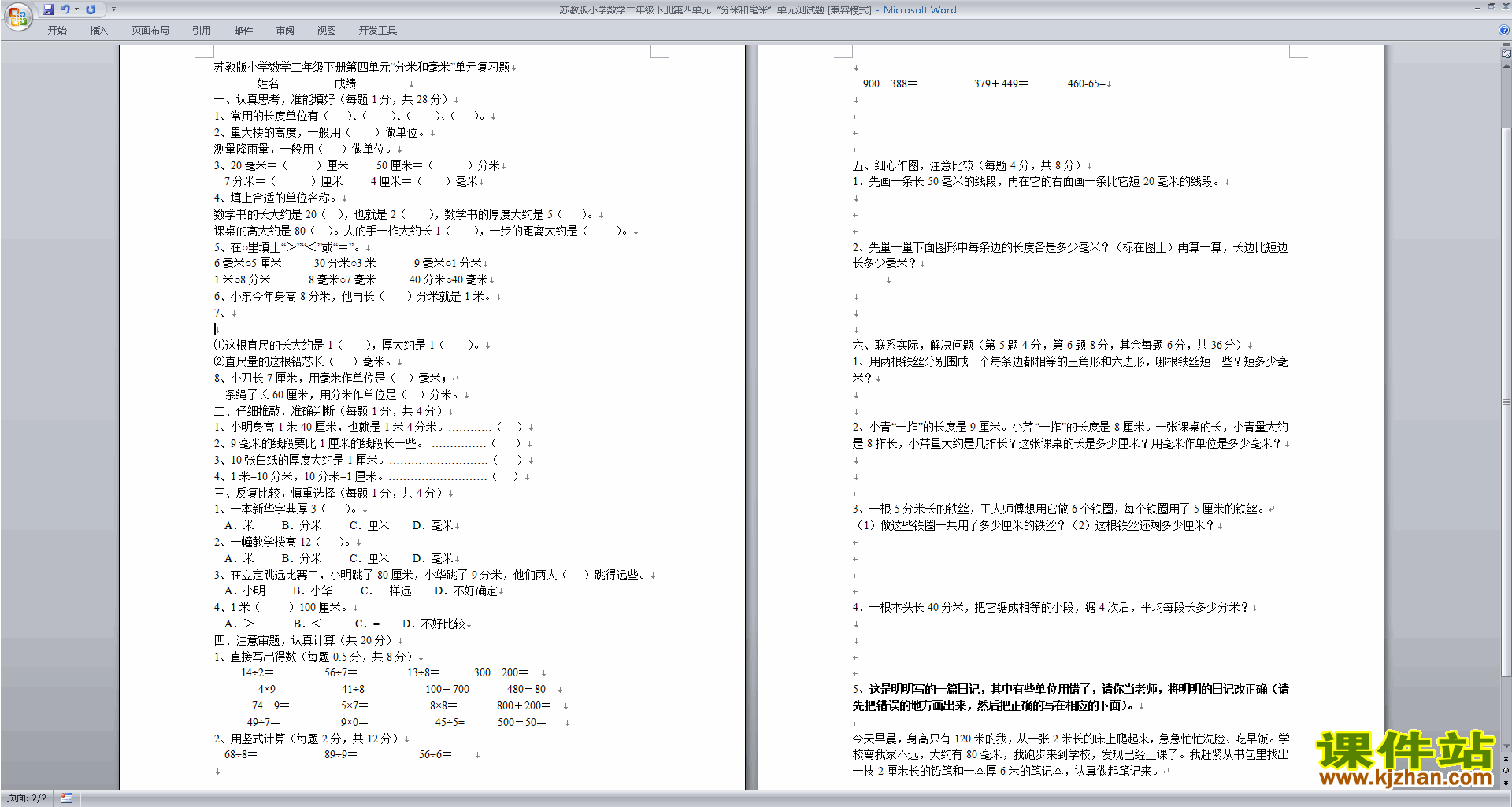Click the line '2、用竖式计算'
1512x807 pixels.
(308, 739)
